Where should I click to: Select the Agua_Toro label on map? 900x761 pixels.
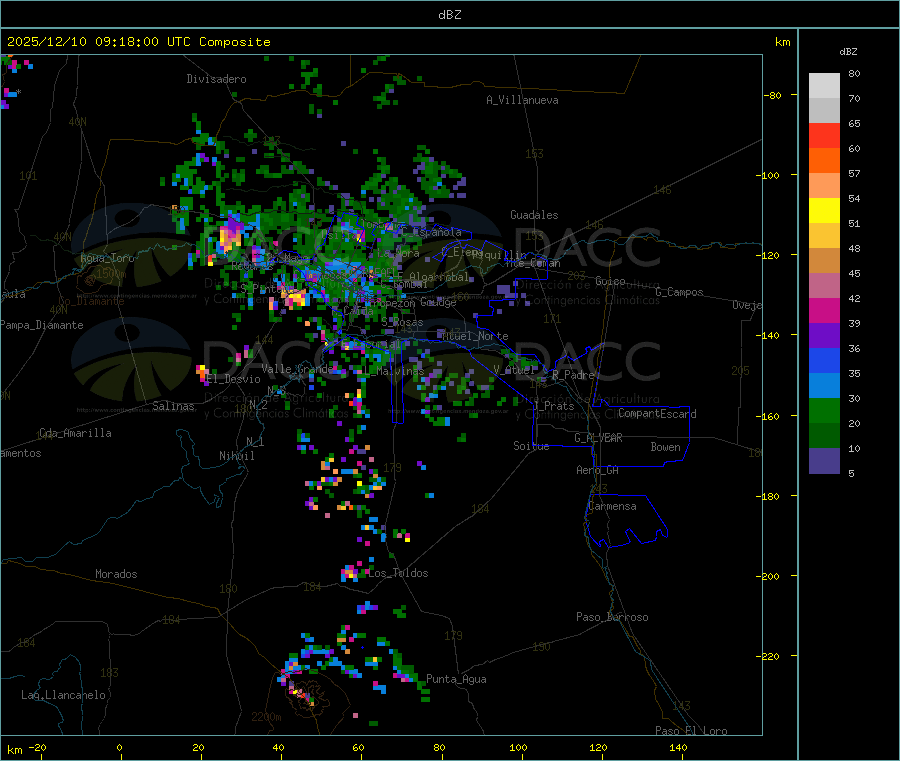click(x=107, y=258)
